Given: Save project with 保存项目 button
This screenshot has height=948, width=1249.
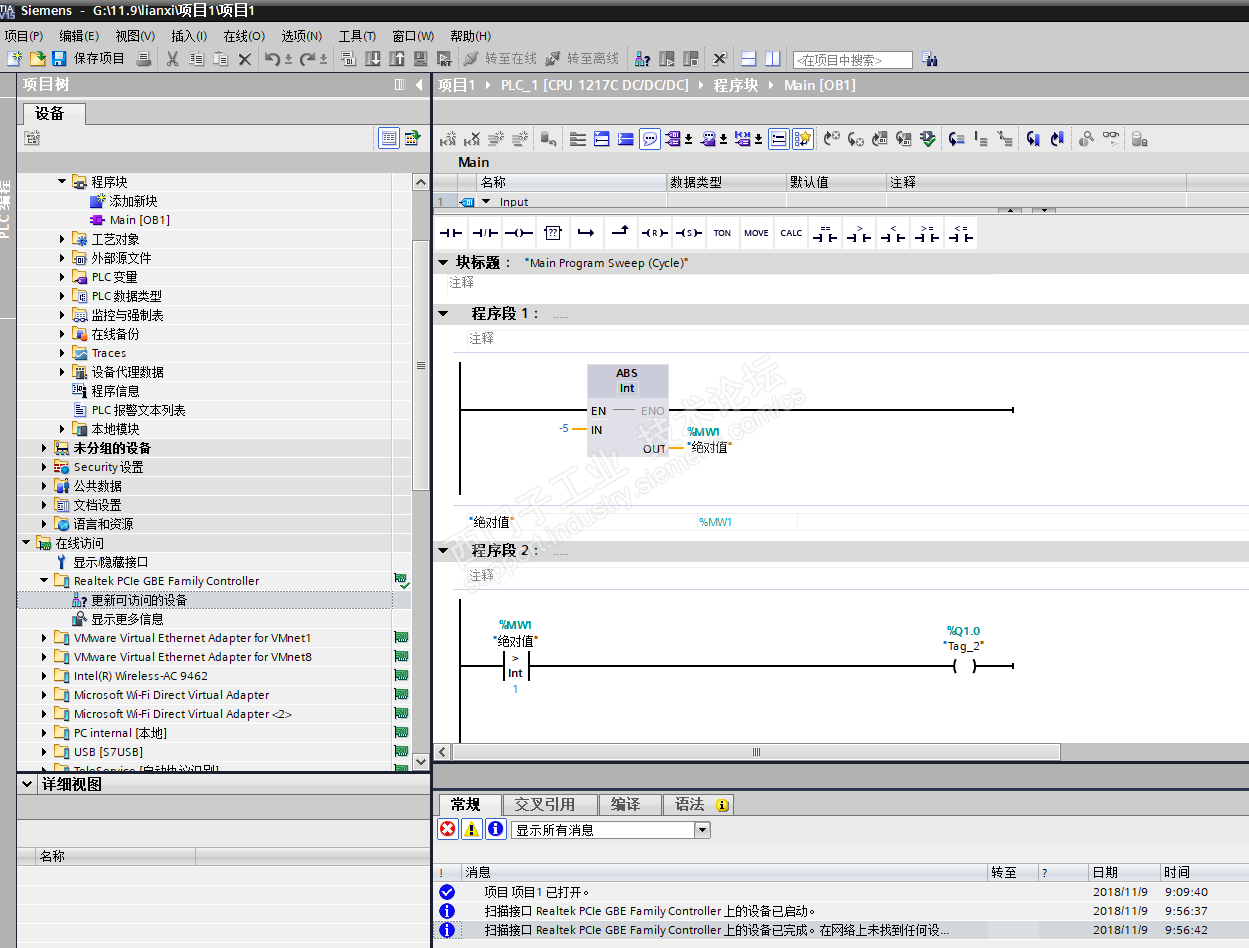Looking at the screenshot, I should [88, 59].
